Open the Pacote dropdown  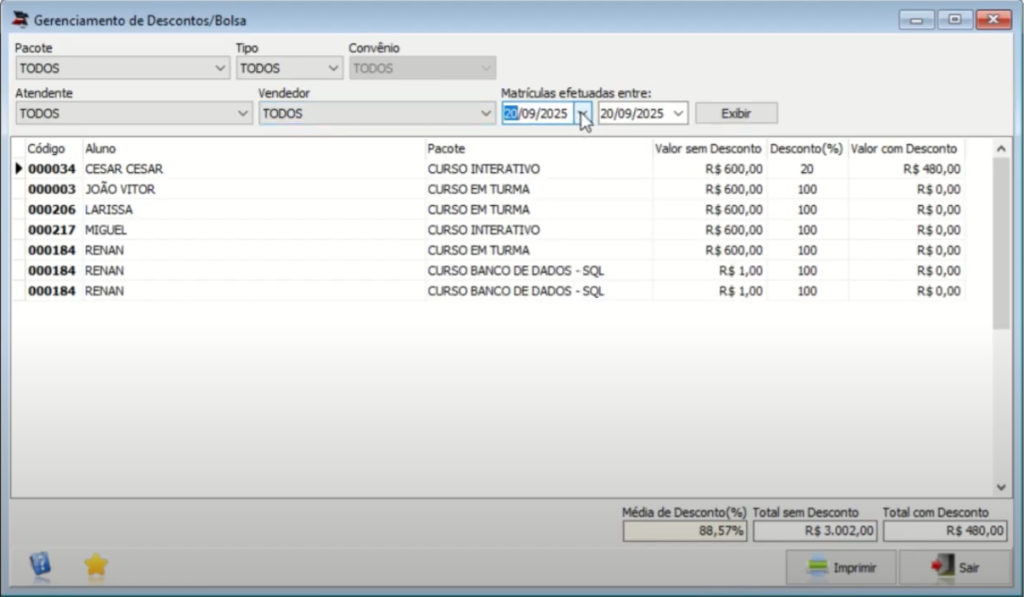pos(122,68)
